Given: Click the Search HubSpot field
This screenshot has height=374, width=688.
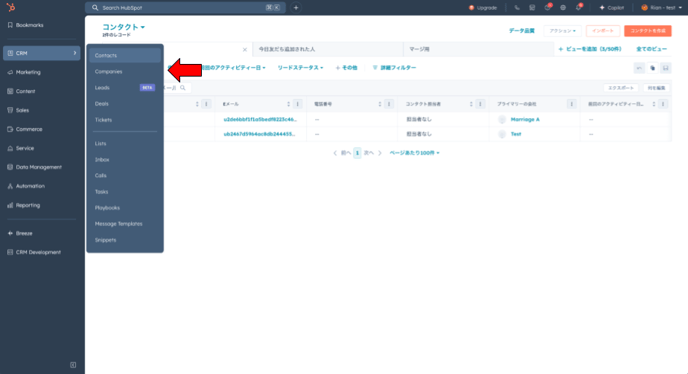Looking at the screenshot, I should 185,7.
